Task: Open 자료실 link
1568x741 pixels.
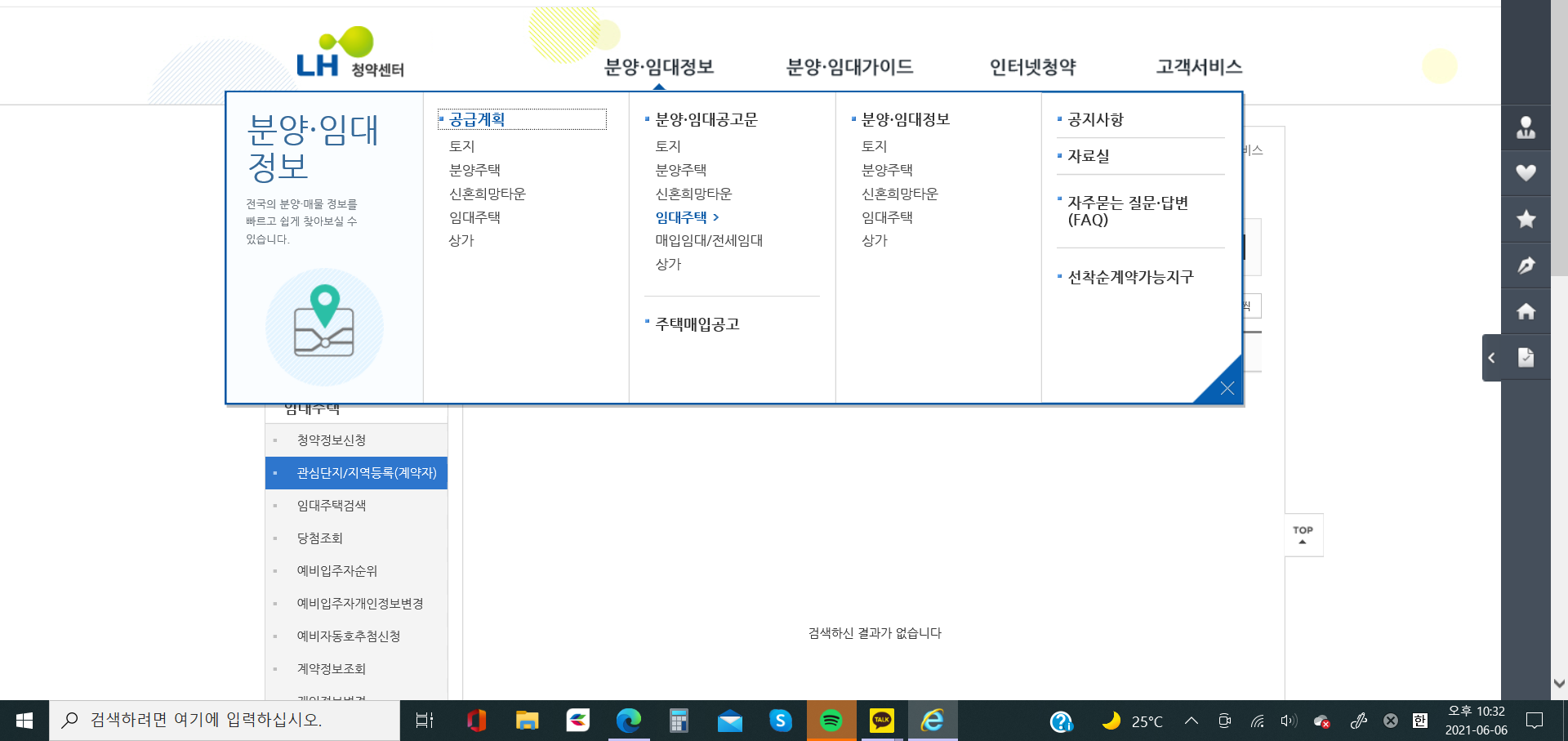Action: click(x=1089, y=156)
